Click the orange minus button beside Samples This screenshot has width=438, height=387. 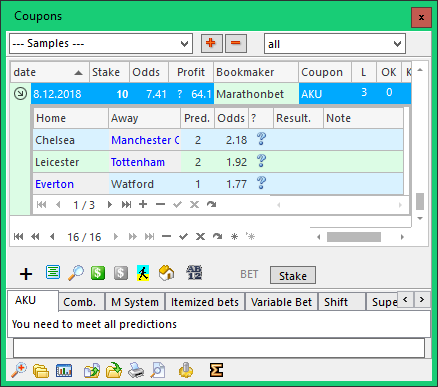(x=236, y=43)
